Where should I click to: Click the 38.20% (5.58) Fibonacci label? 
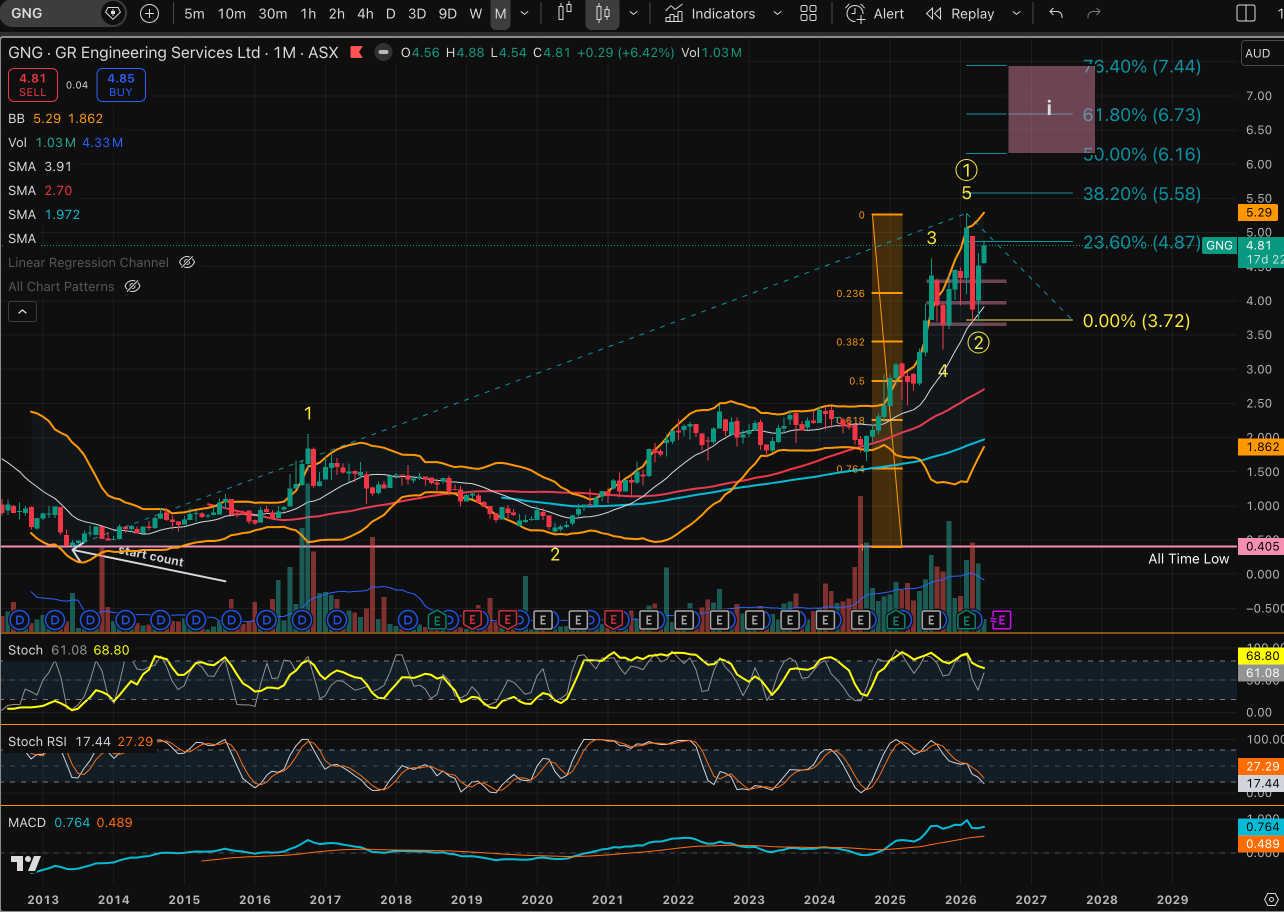pos(1142,193)
